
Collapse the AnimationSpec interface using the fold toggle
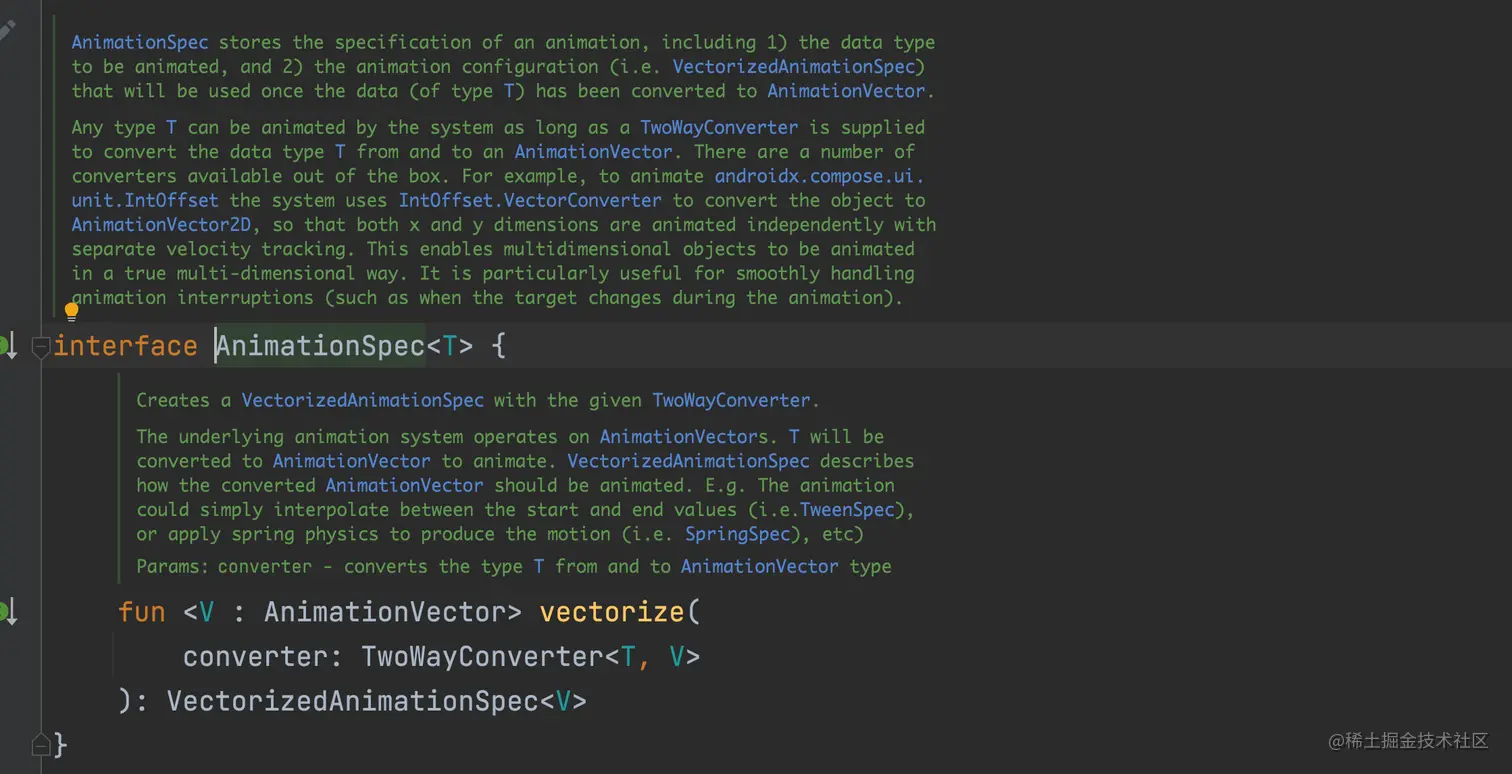click(x=40, y=347)
